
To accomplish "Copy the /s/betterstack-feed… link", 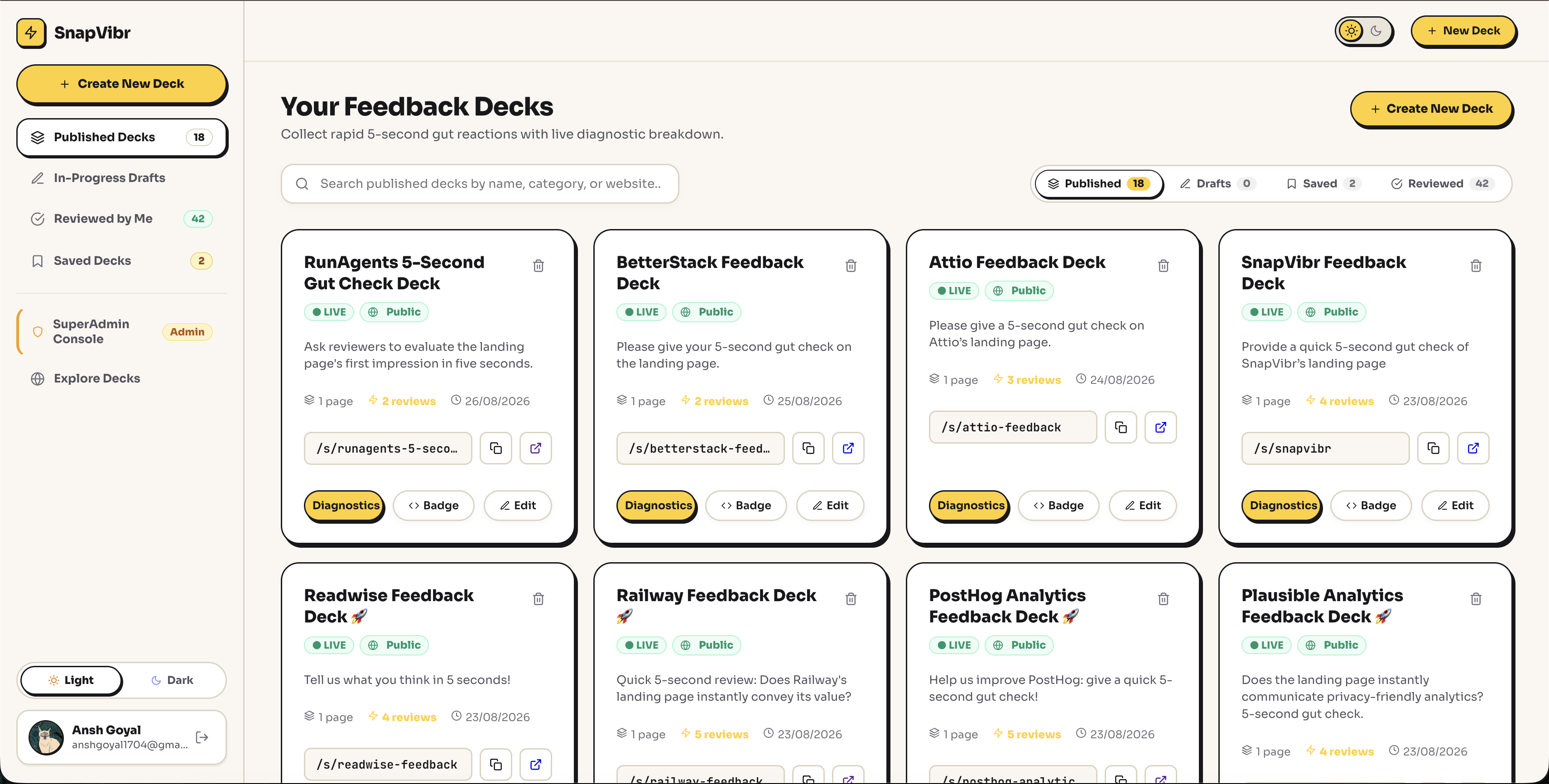I will (x=808, y=448).
